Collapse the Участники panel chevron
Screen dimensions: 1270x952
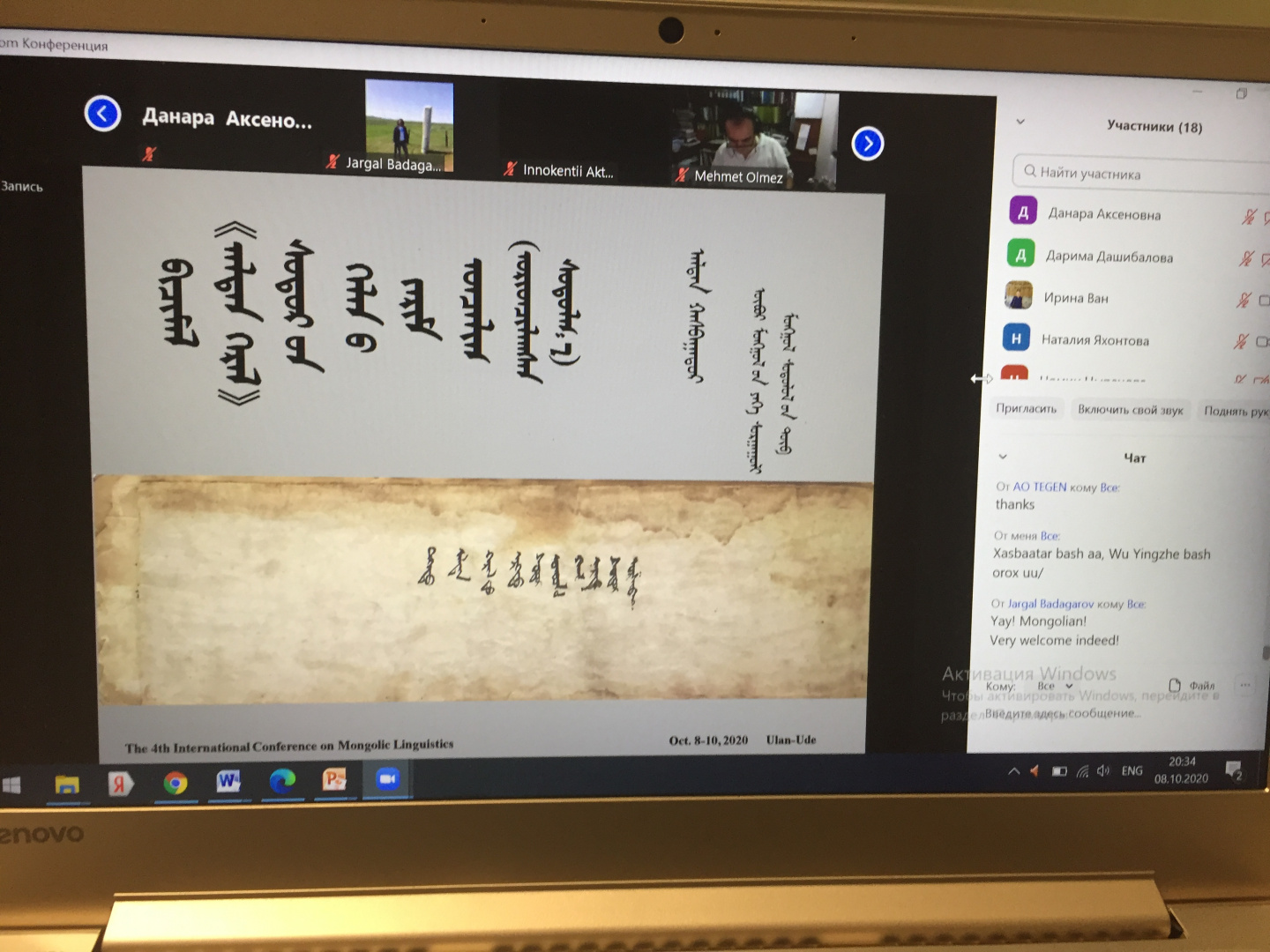pyautogui.click(x=1020, y=122)
